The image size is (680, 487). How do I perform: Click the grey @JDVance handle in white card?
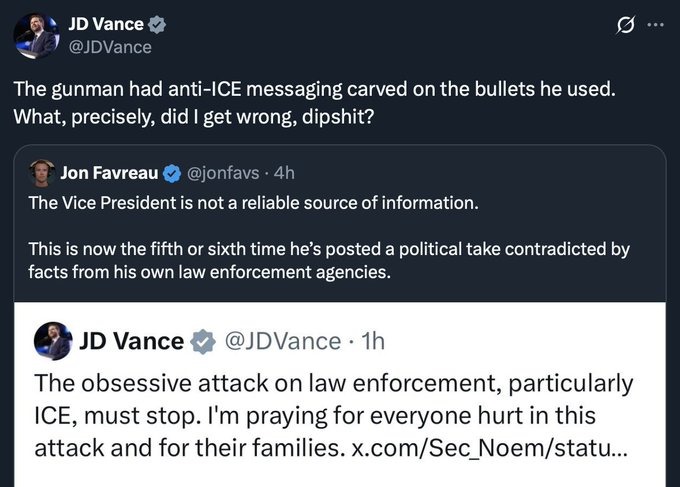(284, 341)
